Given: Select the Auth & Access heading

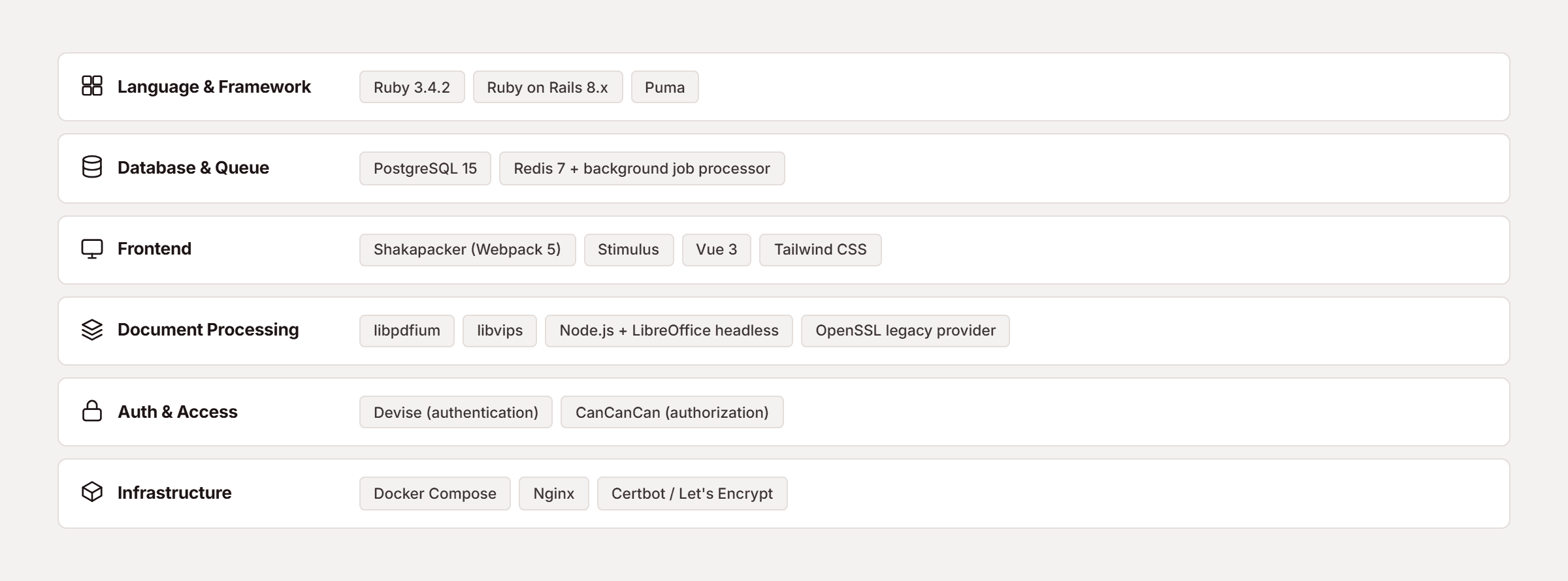Looking at the screenshot, I should point(178,412).
